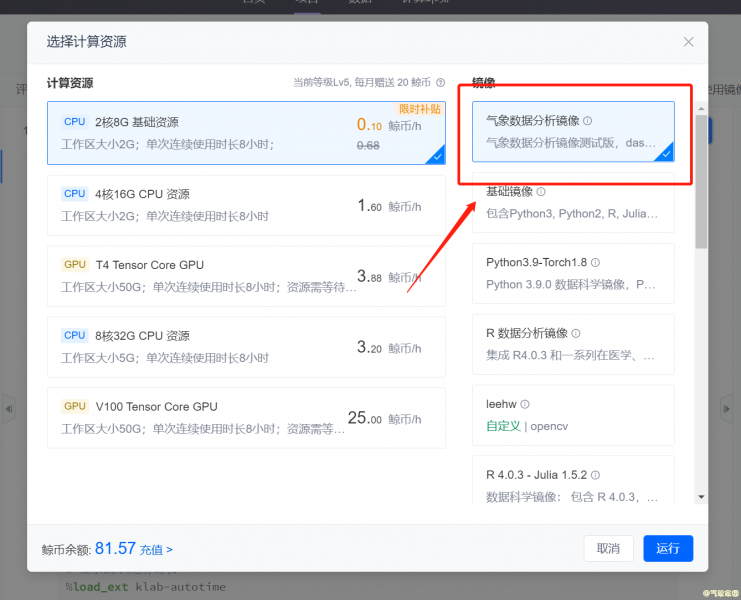Click info icon next to 气象数据分析镜像
741x600 pixels.
pyautogui.click(x=588, y=121)
